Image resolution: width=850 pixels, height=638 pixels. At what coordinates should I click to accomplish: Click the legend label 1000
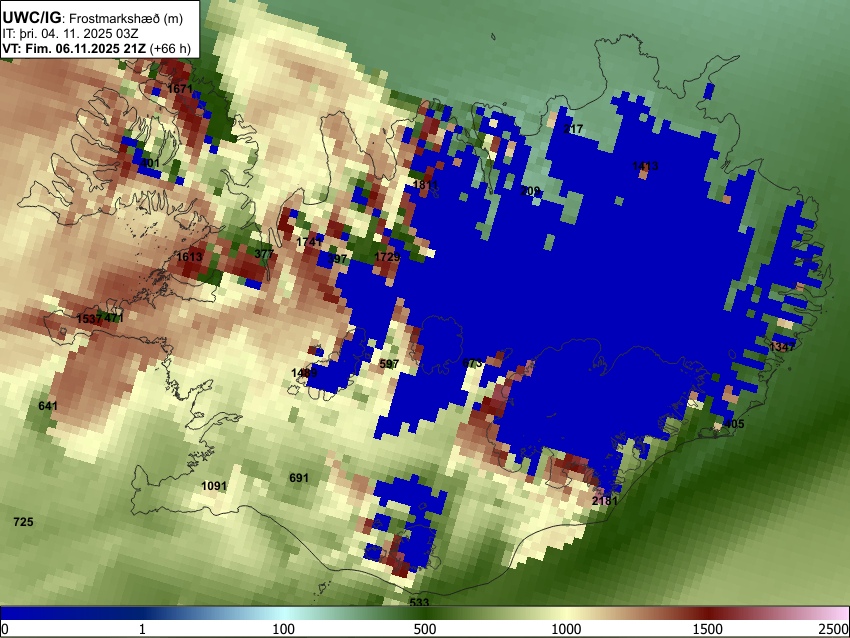(566, 629)
